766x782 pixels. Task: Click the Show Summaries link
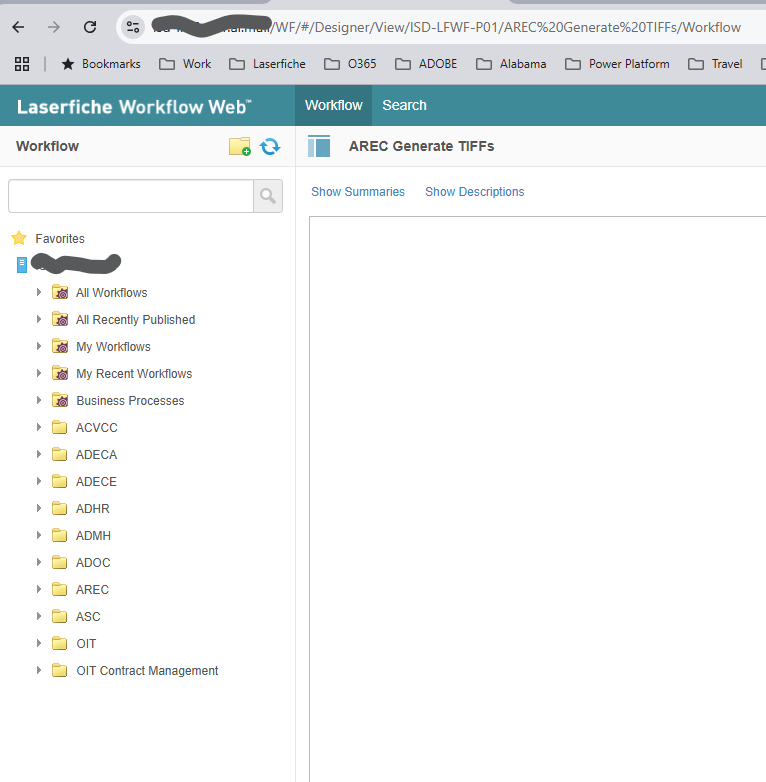coord(358,192)
